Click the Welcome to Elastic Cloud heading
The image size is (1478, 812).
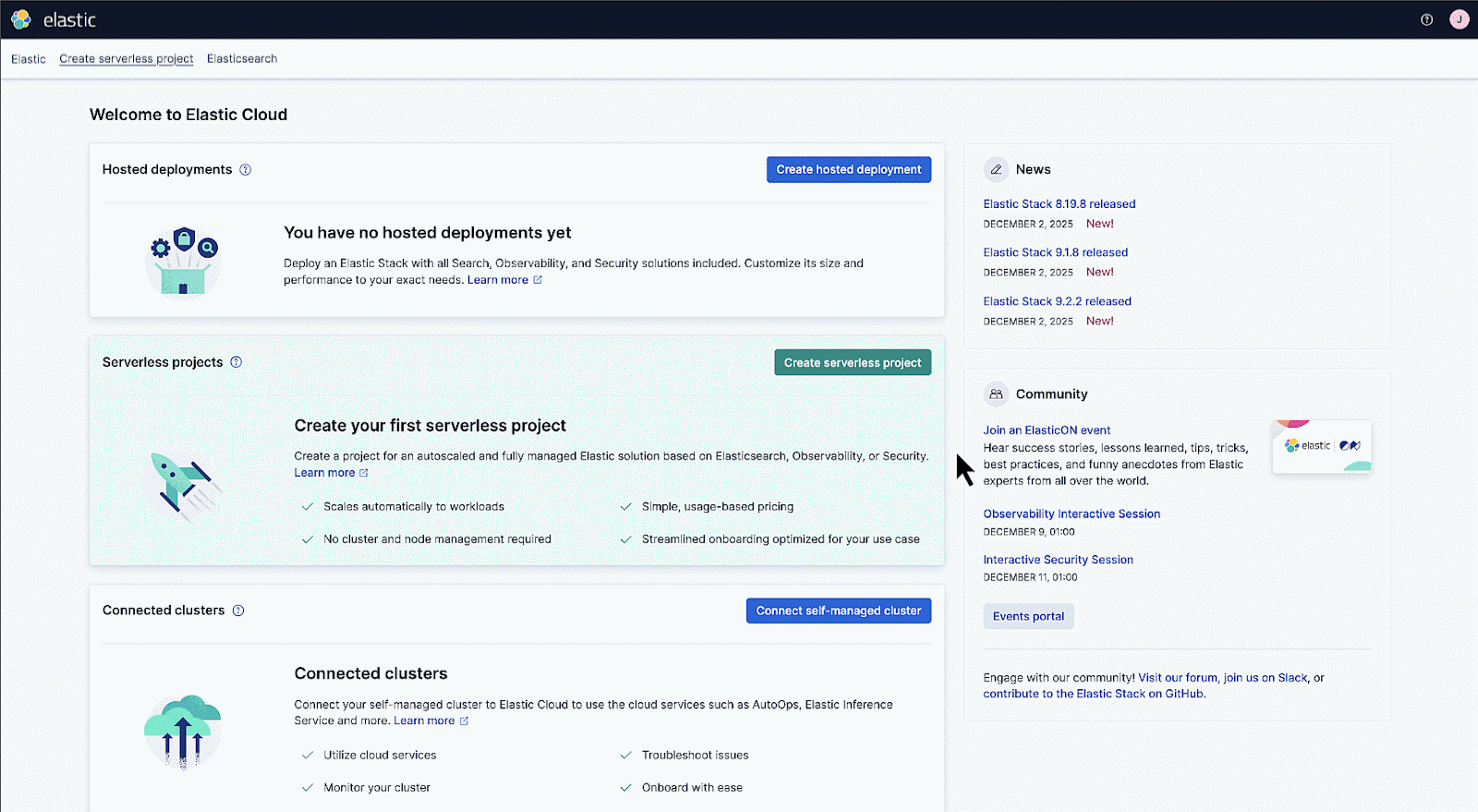click(x=188, y=115)
